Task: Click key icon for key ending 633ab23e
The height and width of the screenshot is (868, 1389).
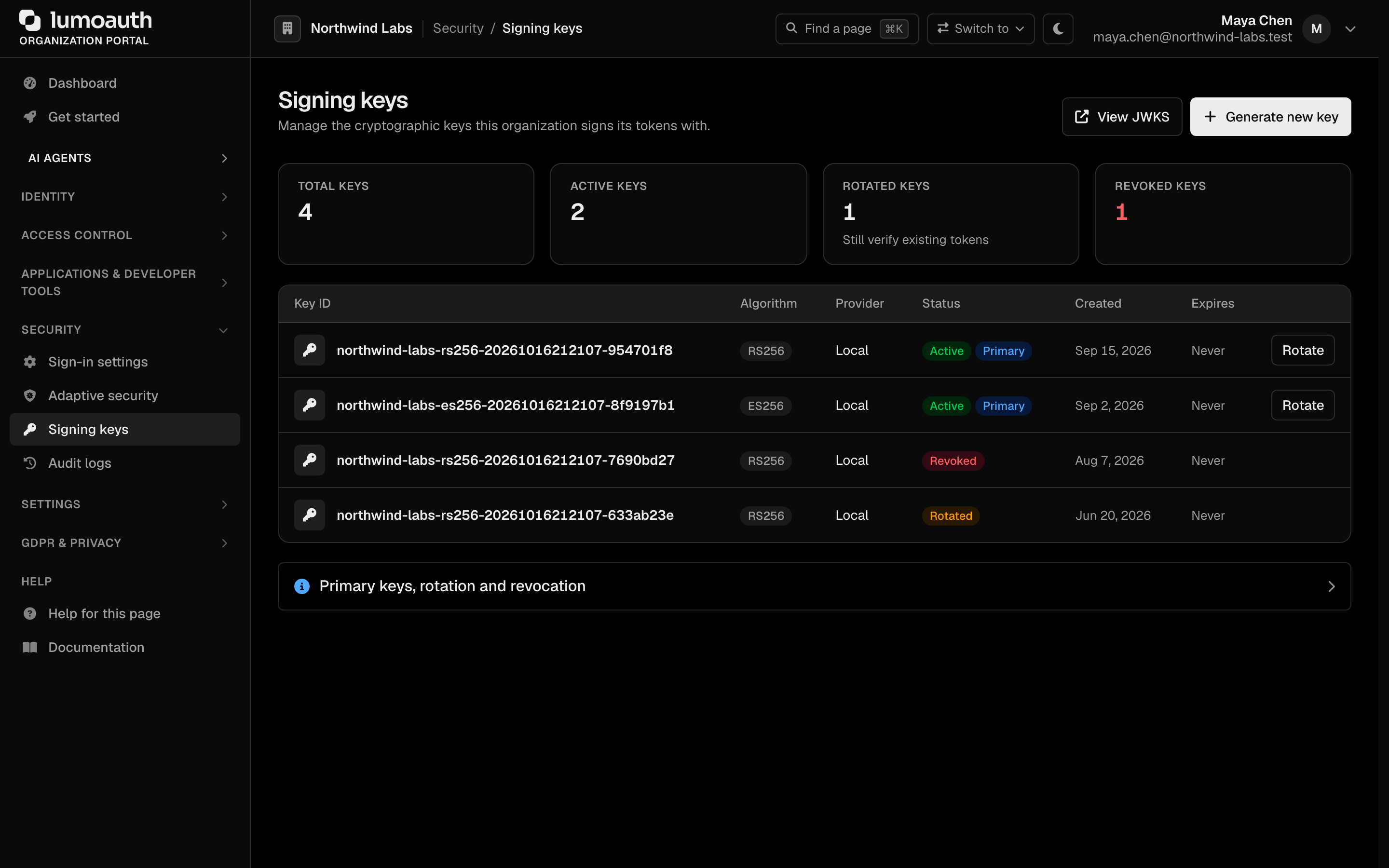Action: [309, 515]
